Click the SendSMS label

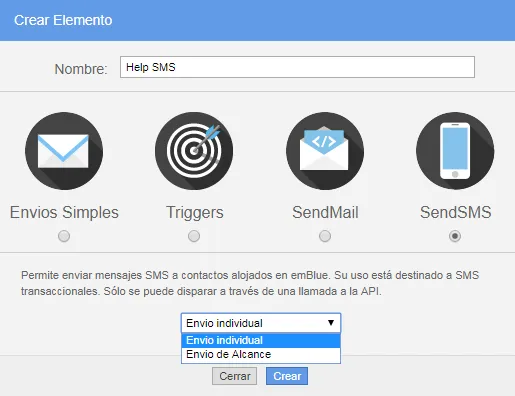pyautogui.click(x=455, y=212)
